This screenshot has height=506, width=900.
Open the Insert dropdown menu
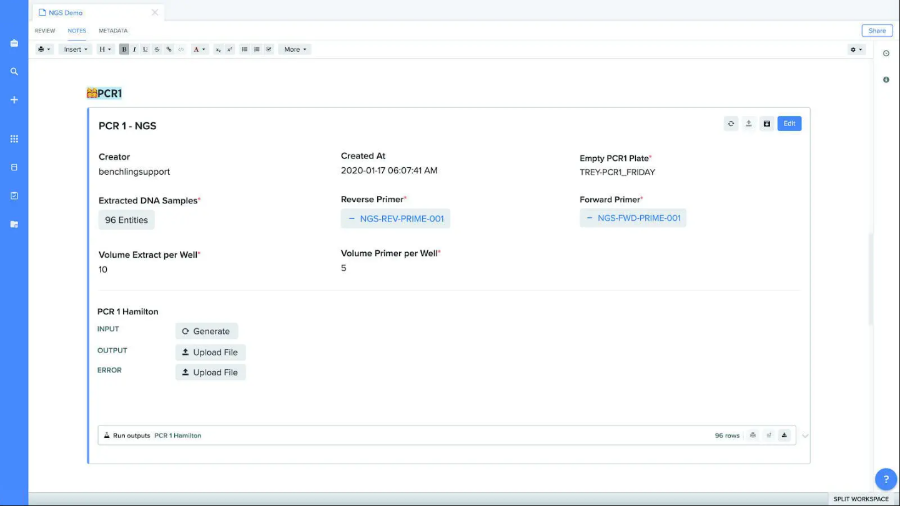(x=75, y=49)
